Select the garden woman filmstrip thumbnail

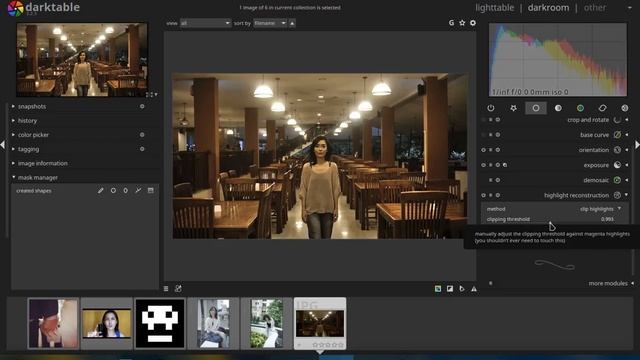click(x=267, y=323)
